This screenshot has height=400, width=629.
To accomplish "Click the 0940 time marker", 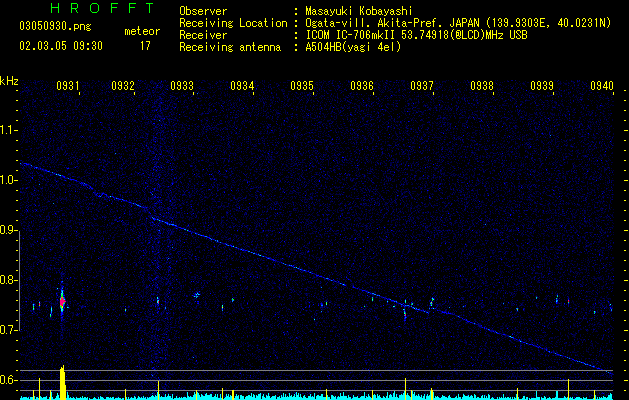I will tap(602, 85).
